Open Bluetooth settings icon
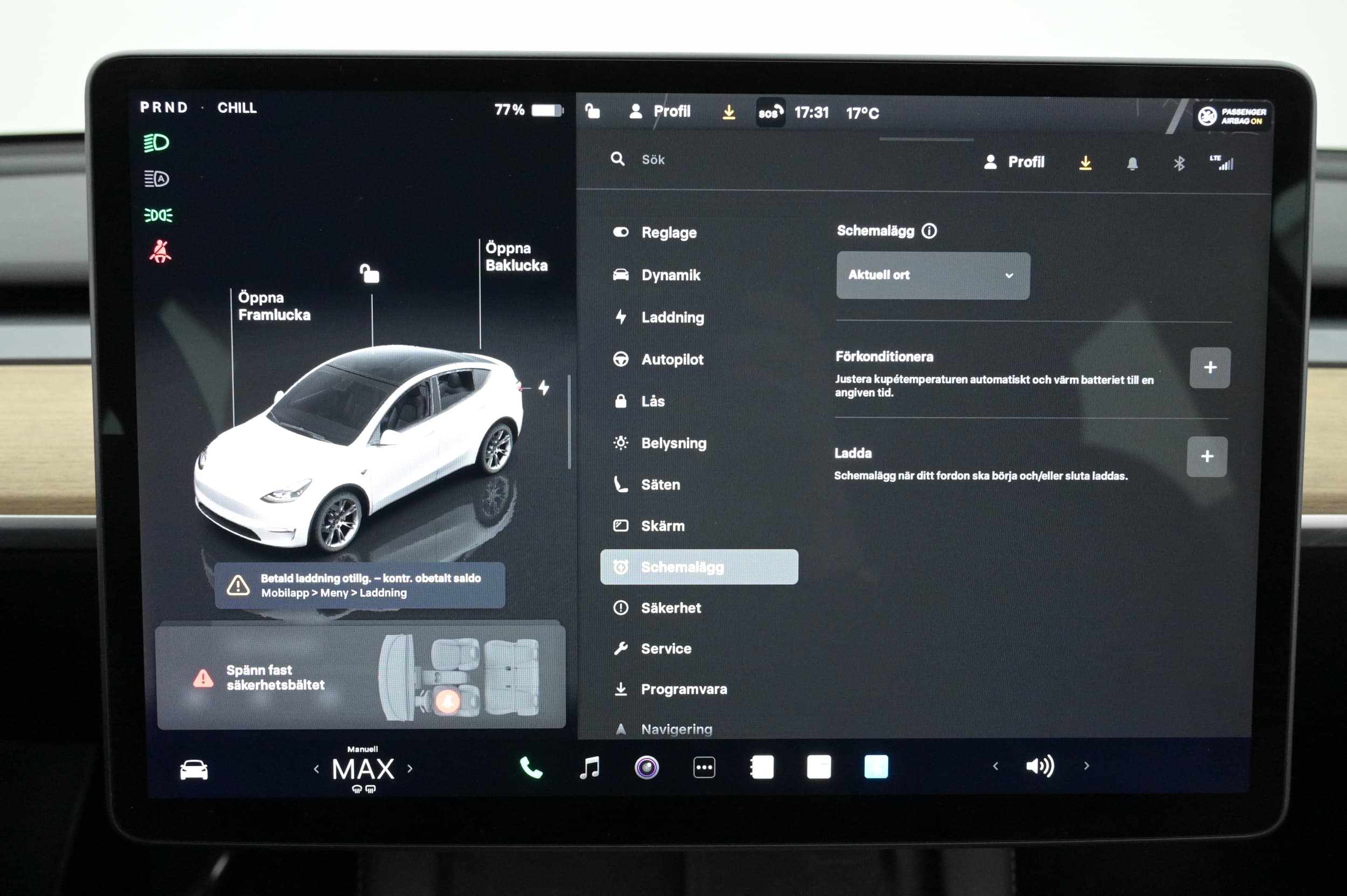This screenshot has width=1347, height=896. coord(1178,164)
